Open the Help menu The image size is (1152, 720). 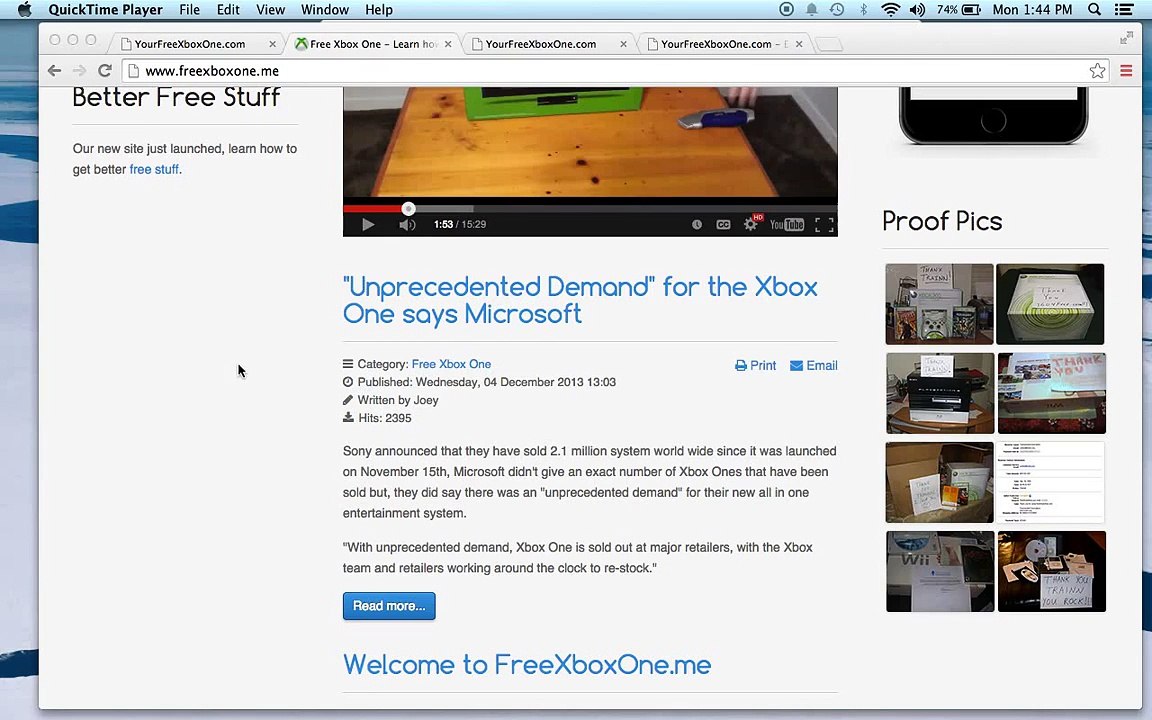(379, 10)
